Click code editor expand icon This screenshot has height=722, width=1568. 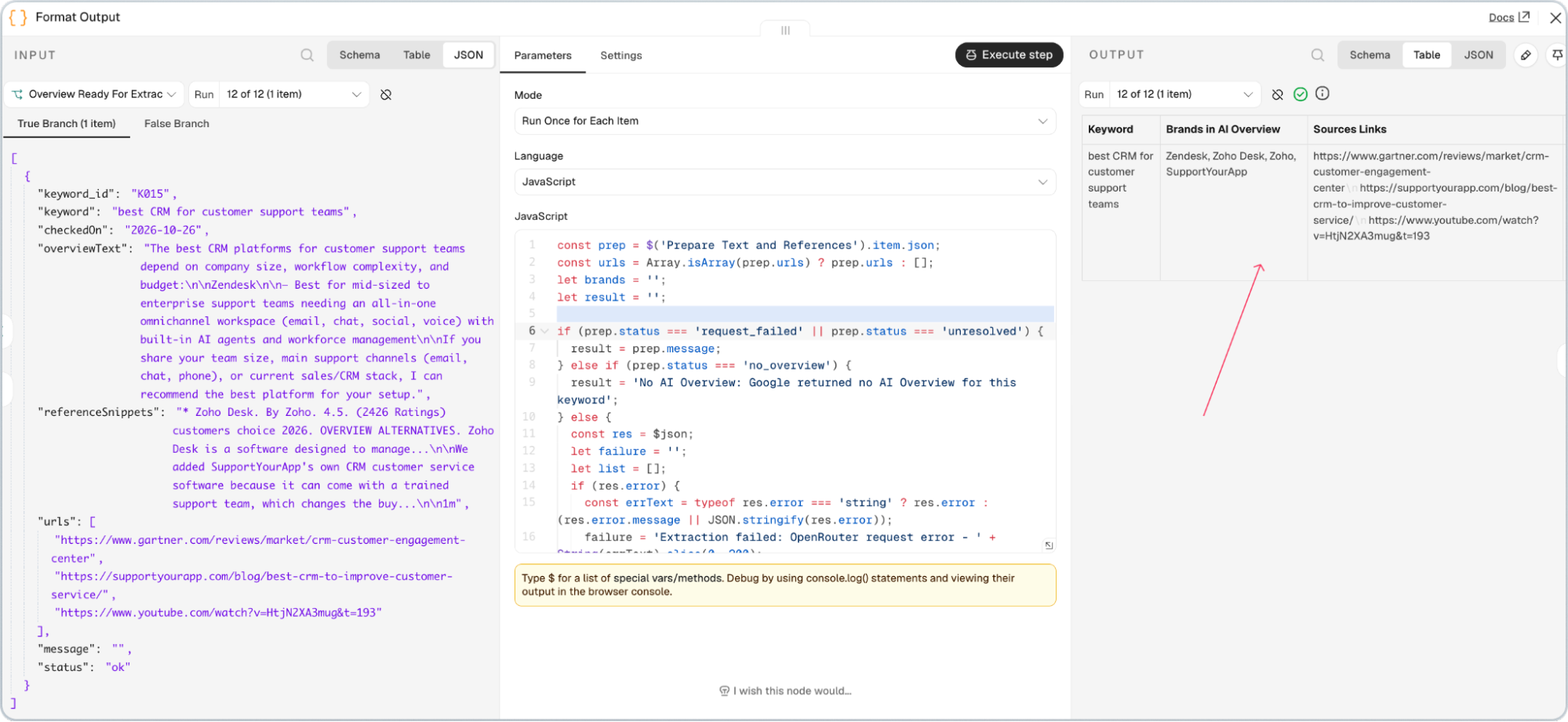point(1049,545)
